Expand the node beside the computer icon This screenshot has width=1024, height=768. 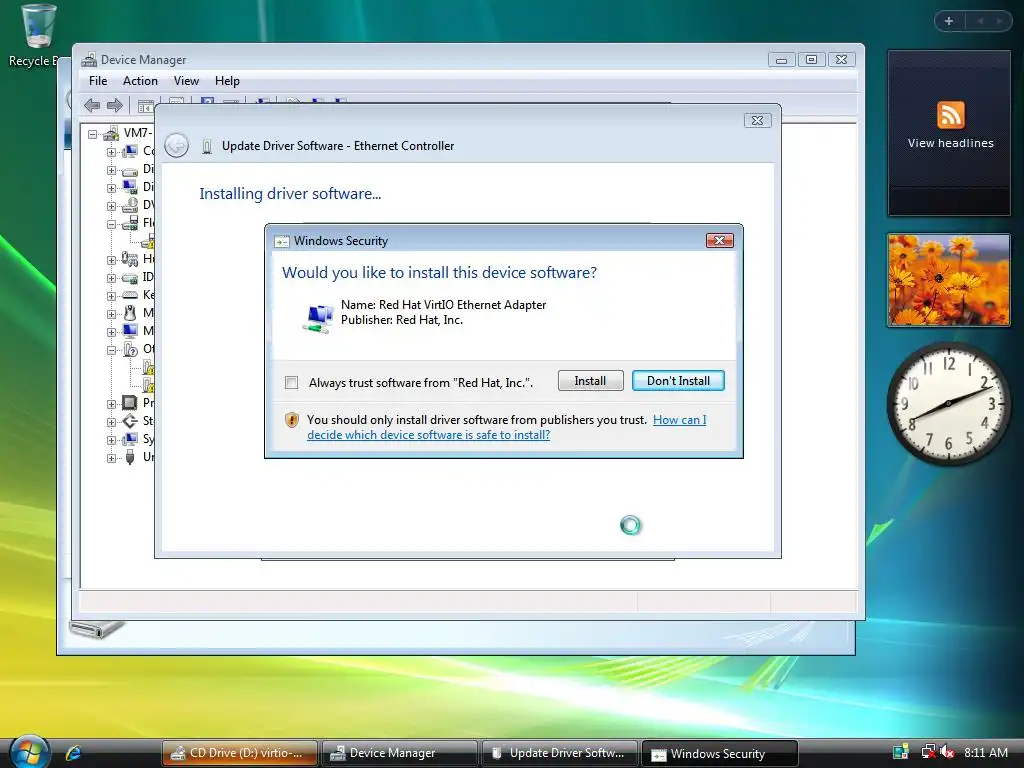[111, 152]
